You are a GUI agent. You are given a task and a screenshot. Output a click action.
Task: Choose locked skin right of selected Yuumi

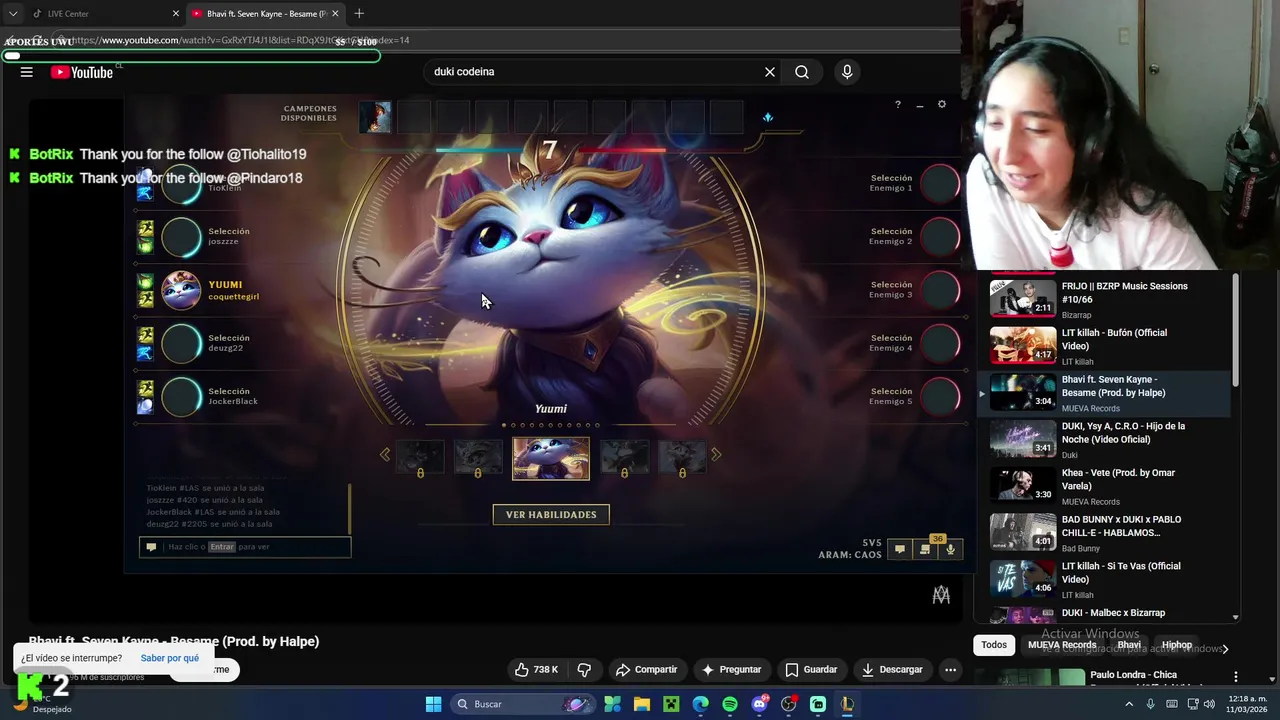pos(624,458)
